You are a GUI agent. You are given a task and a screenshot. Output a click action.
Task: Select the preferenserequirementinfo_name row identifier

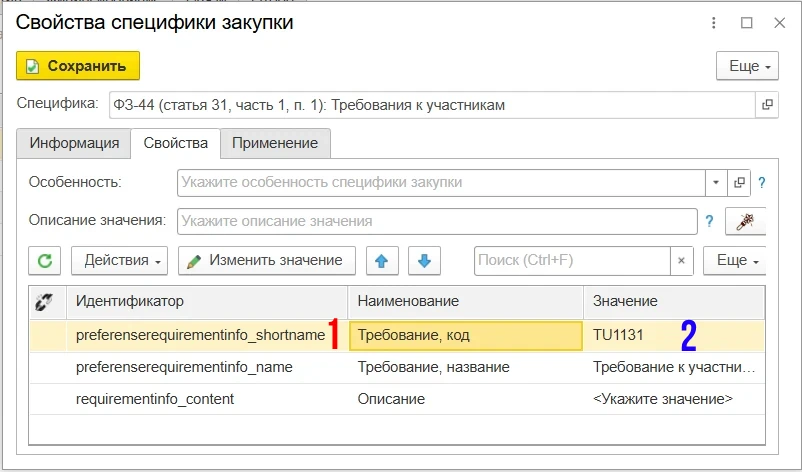(207, 367)
